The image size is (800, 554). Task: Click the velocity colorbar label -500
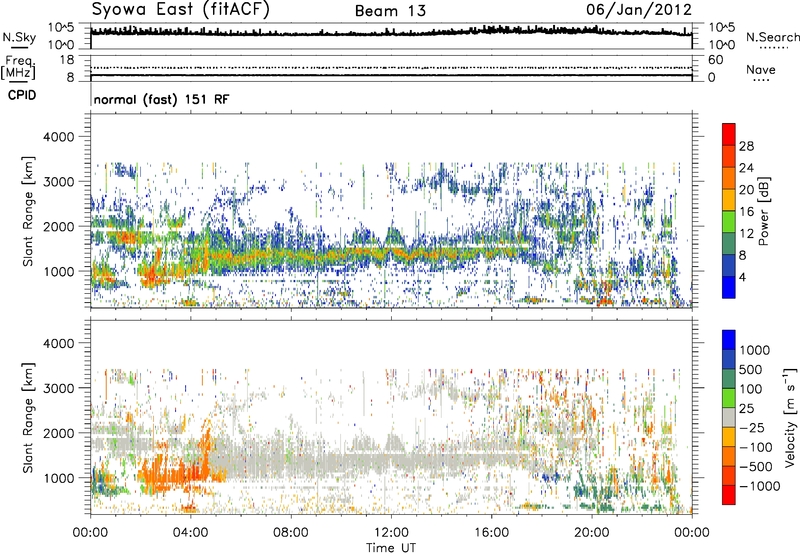756,467
